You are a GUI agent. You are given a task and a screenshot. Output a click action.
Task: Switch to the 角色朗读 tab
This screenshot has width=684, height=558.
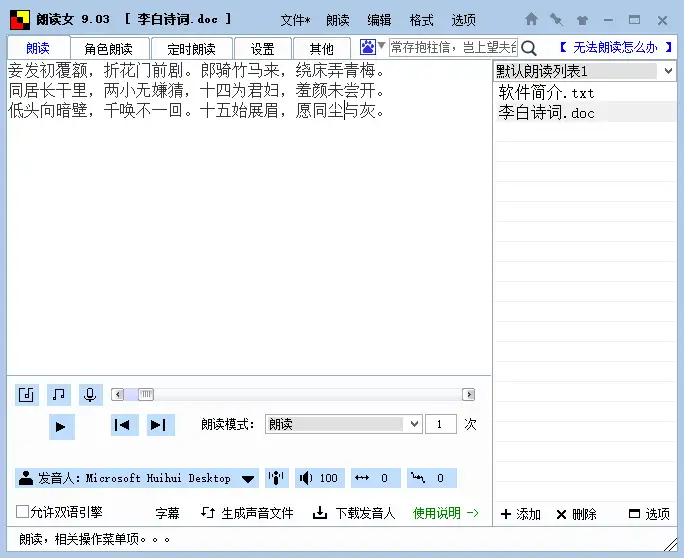tap(109, 48)
